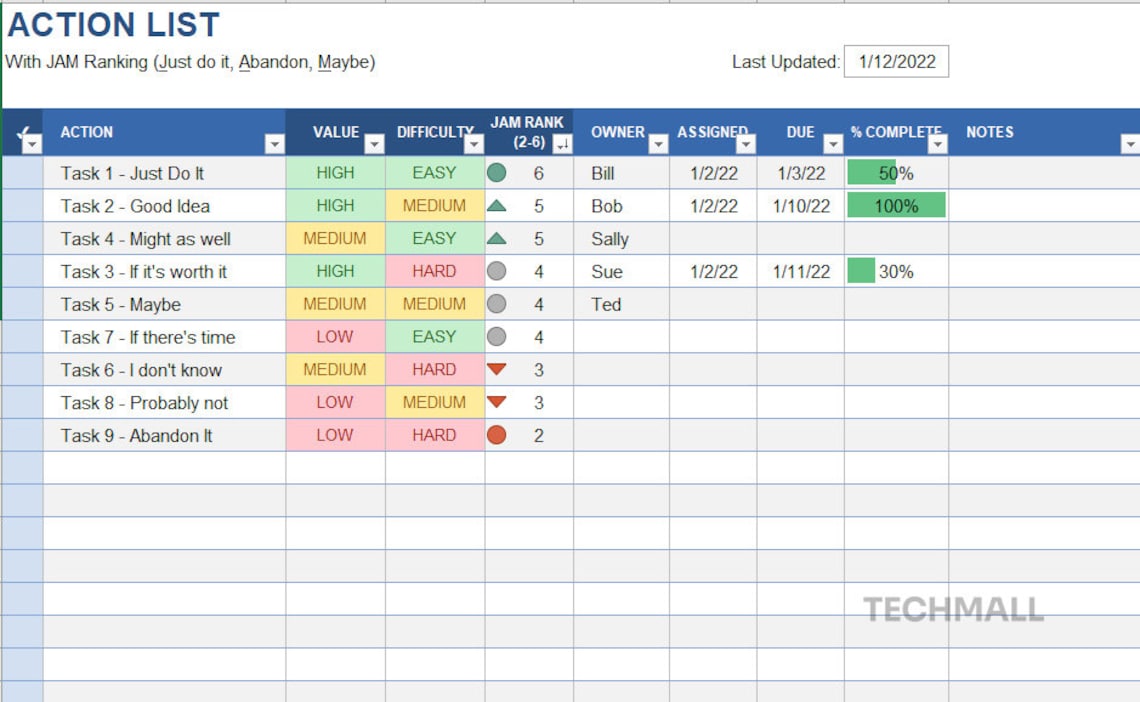Image resolution: width=1140 pixels, height=702 pixels.
Task: Select cell 'Task 6 - I don't know'
Action: pos(164,369)
